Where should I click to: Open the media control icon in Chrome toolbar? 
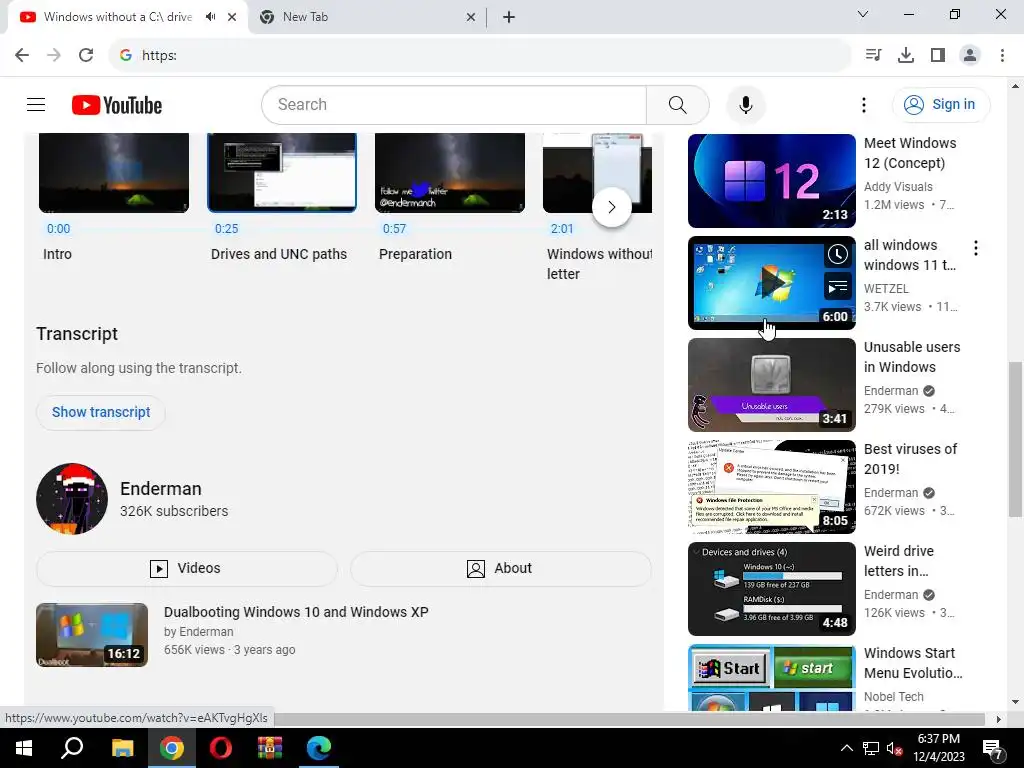click(873, 55)
